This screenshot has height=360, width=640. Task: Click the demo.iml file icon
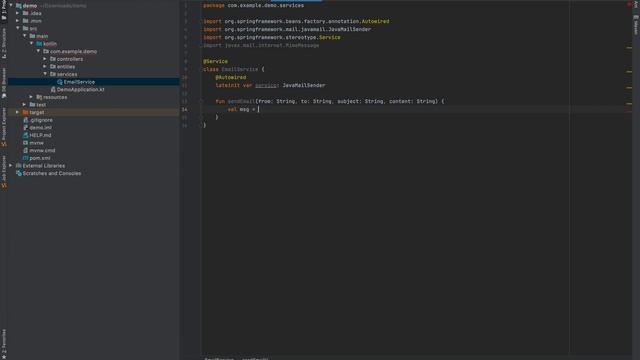coord(25,127)
